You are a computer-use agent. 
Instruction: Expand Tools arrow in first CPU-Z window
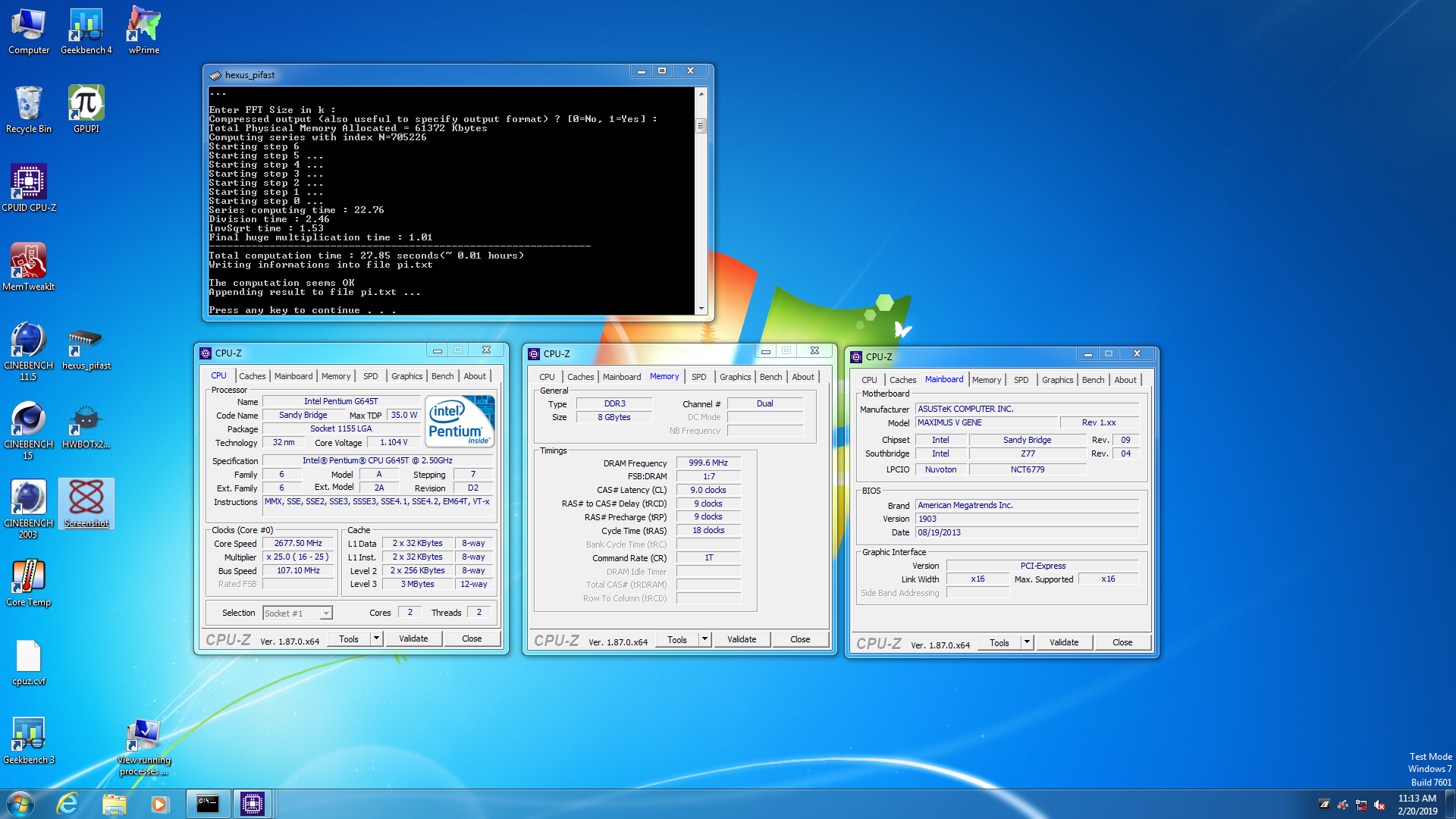[376, 639]
